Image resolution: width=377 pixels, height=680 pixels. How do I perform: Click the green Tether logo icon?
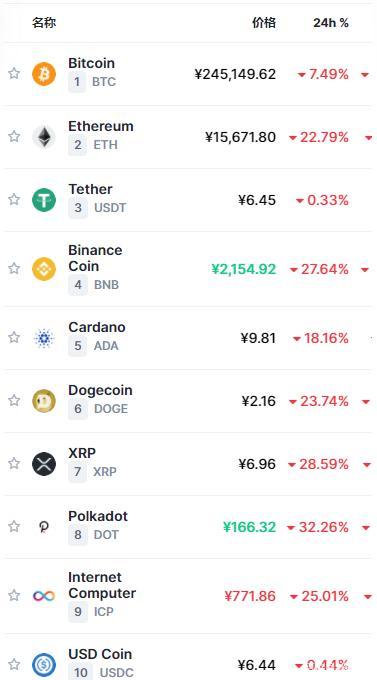tap(44, 200)
